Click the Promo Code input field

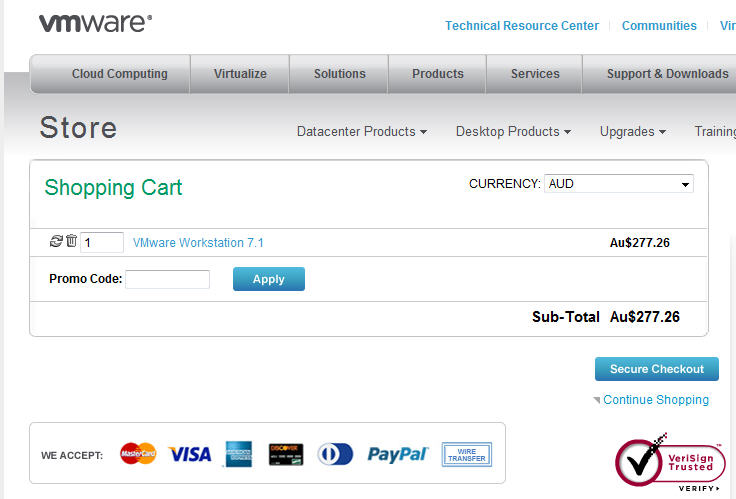tap(168, 279)
